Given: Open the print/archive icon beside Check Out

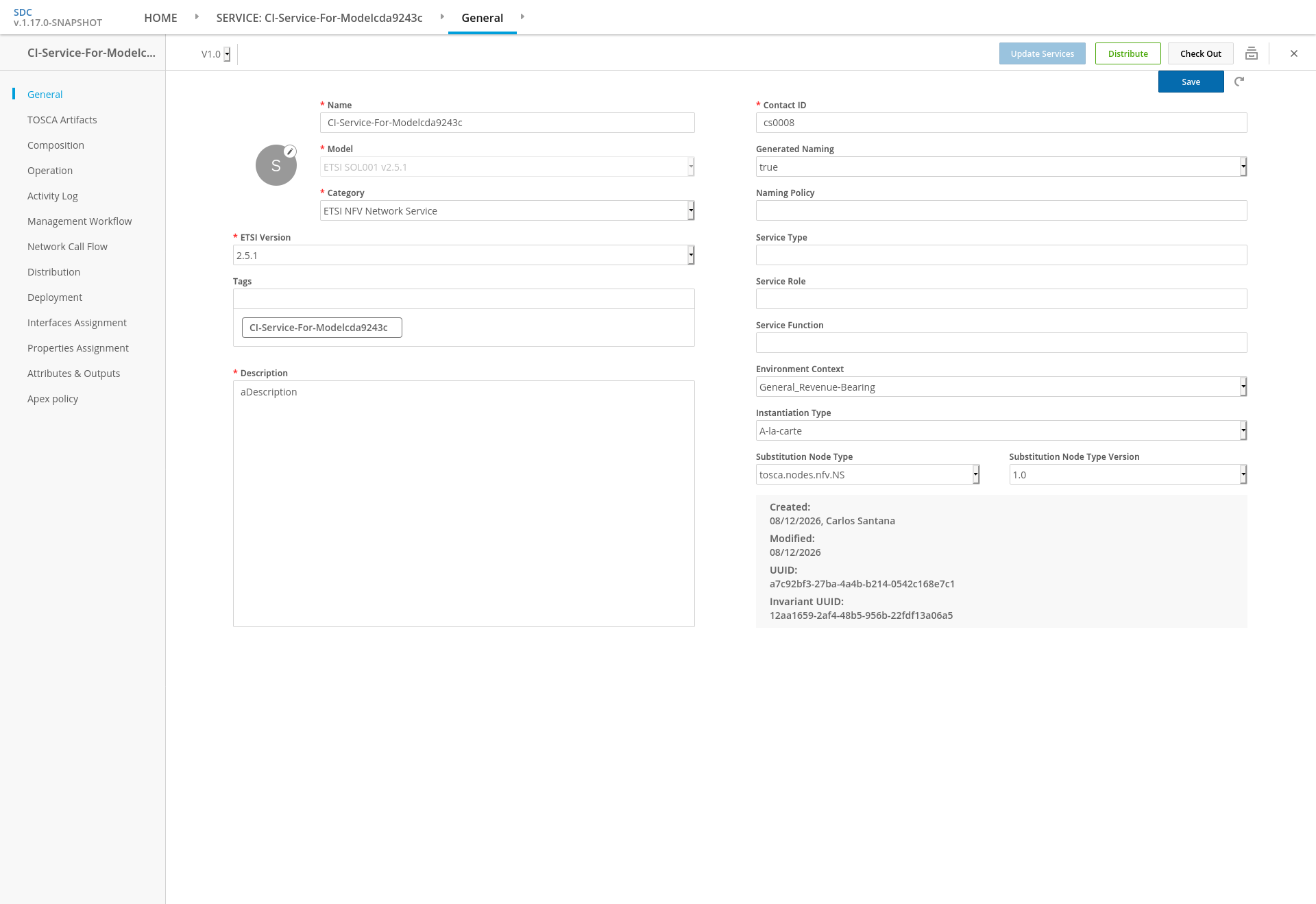Looking at the screenshot, I should 1252,53.
